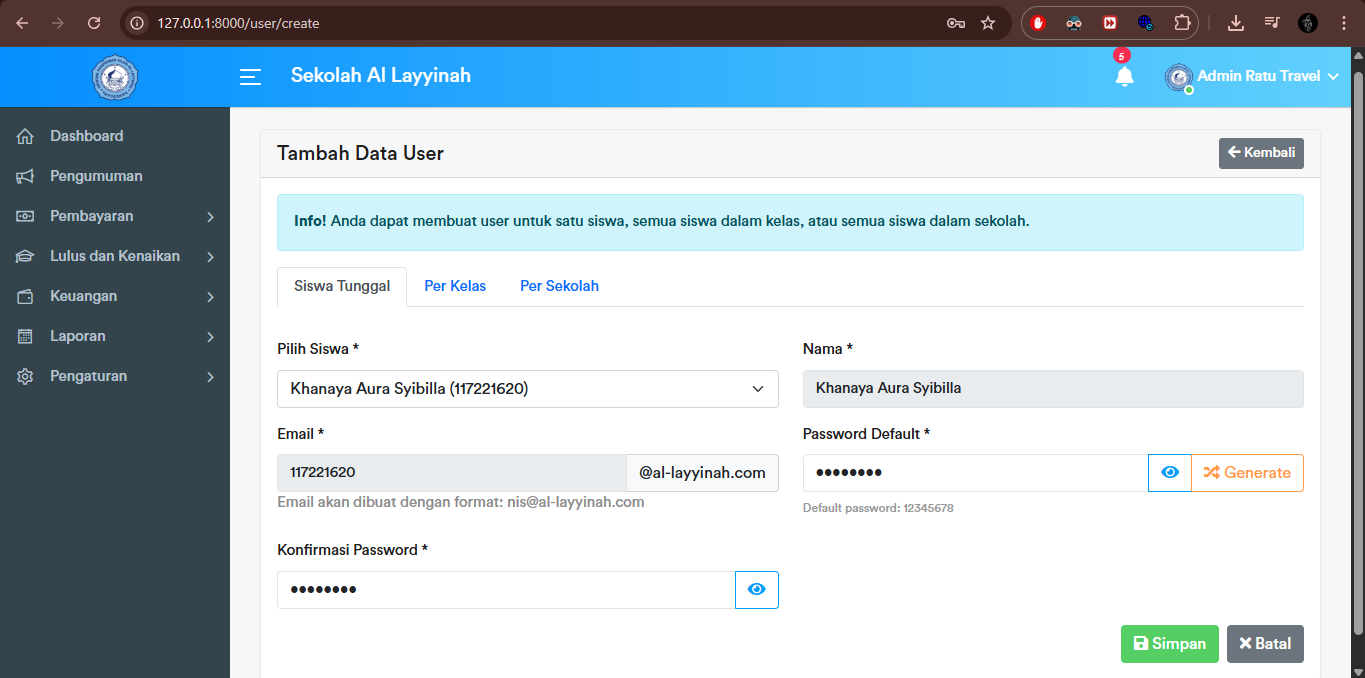Open Dashboard from the sidebar
The height and width of the screenshot is (678, 1365).
tap(86, 136)
